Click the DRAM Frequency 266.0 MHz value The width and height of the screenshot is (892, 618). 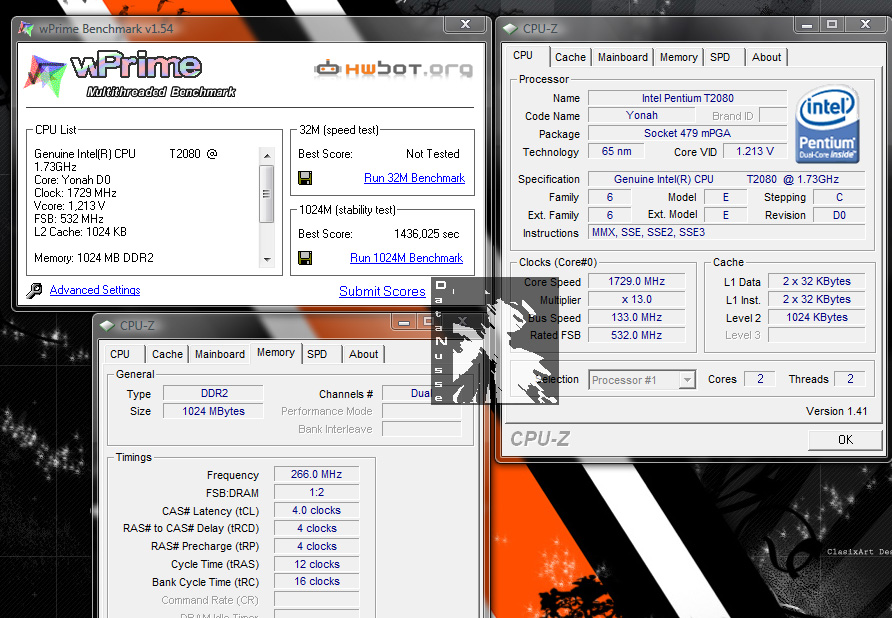(x=316, y=474)
